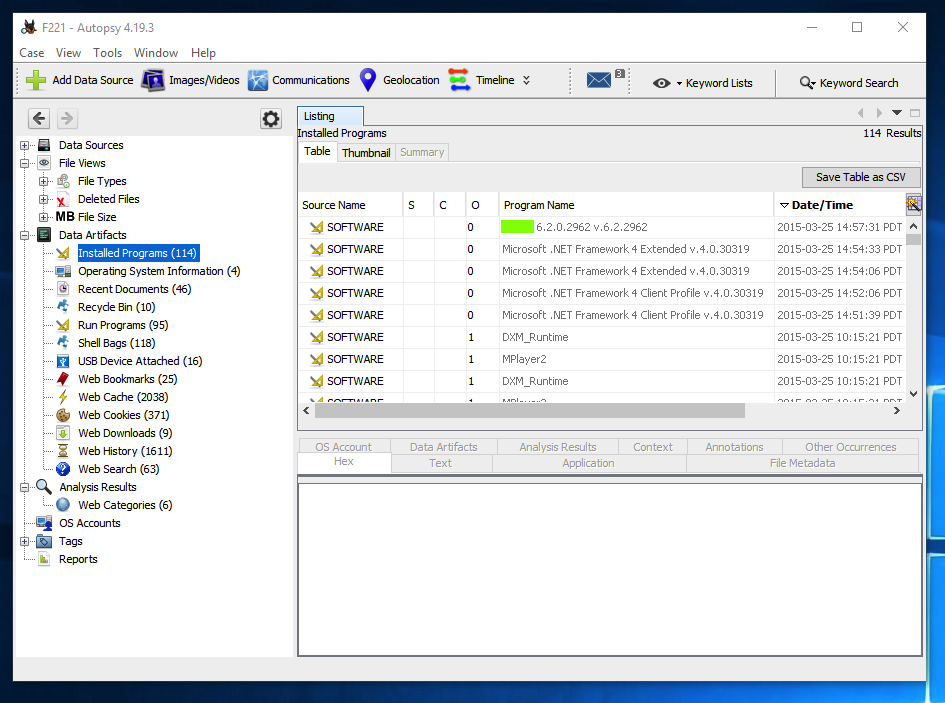Go back with the left arrow button

coord(39,118)
